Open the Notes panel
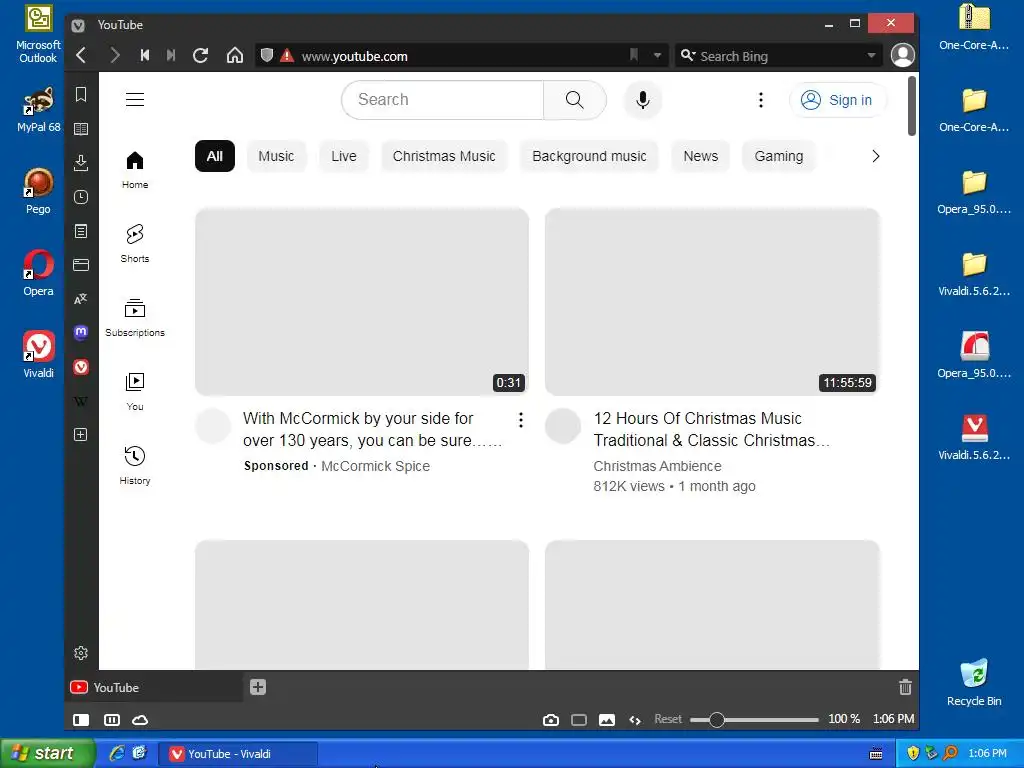This screenshot has height=768, width=1024. click(x=81, y=231)
